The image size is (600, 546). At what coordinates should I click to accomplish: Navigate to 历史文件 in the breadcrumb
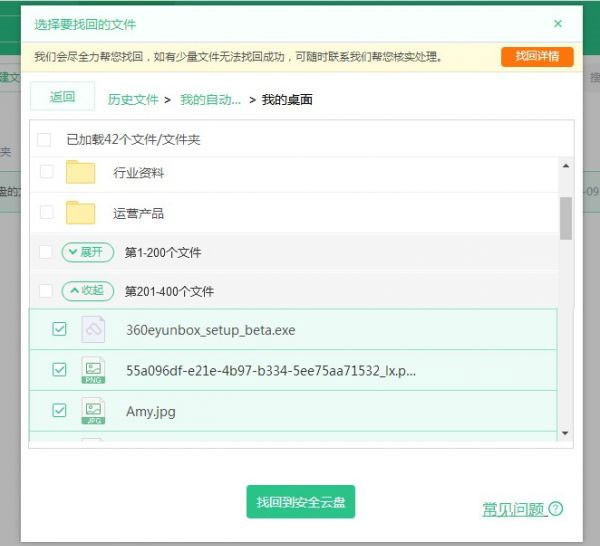click(133, 99)
